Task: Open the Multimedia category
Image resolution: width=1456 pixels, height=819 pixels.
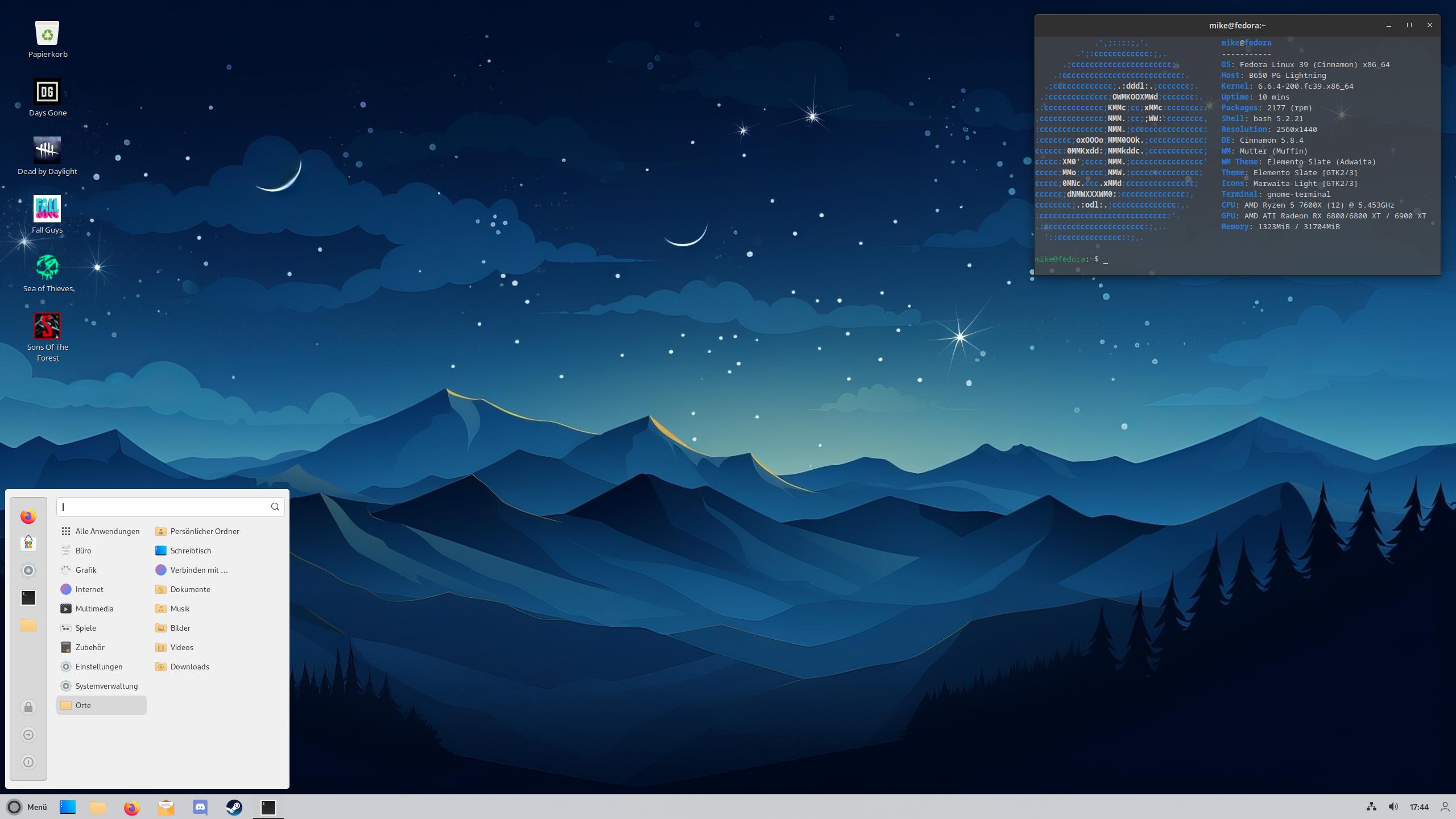Action: pos(94,609)
